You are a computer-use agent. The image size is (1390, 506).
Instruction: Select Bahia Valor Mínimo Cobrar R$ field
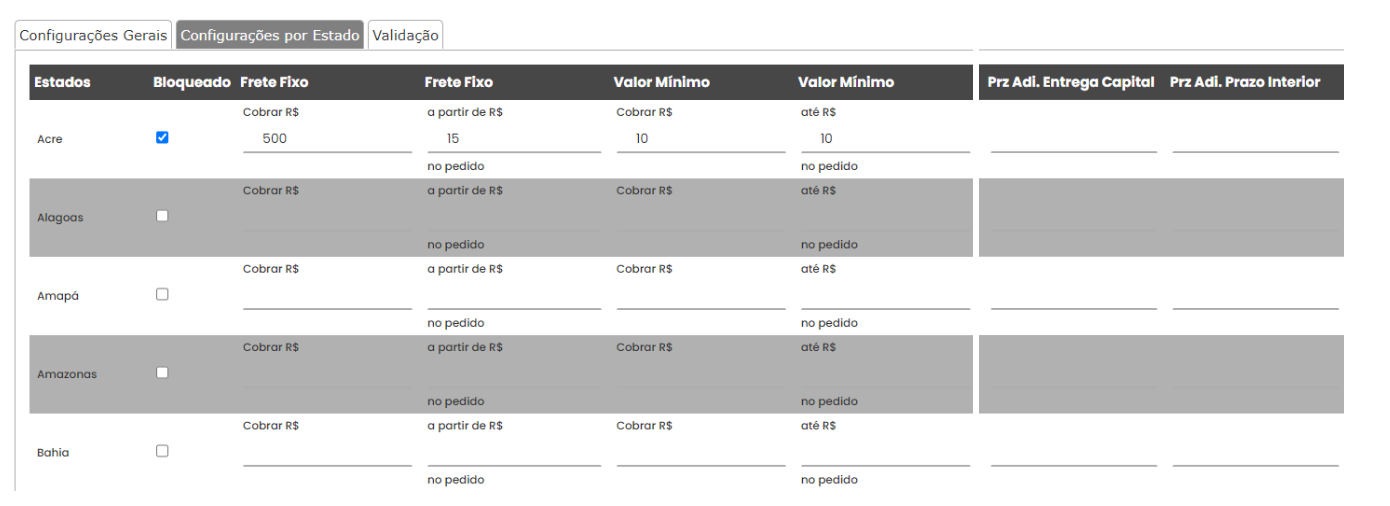[700, 453]
